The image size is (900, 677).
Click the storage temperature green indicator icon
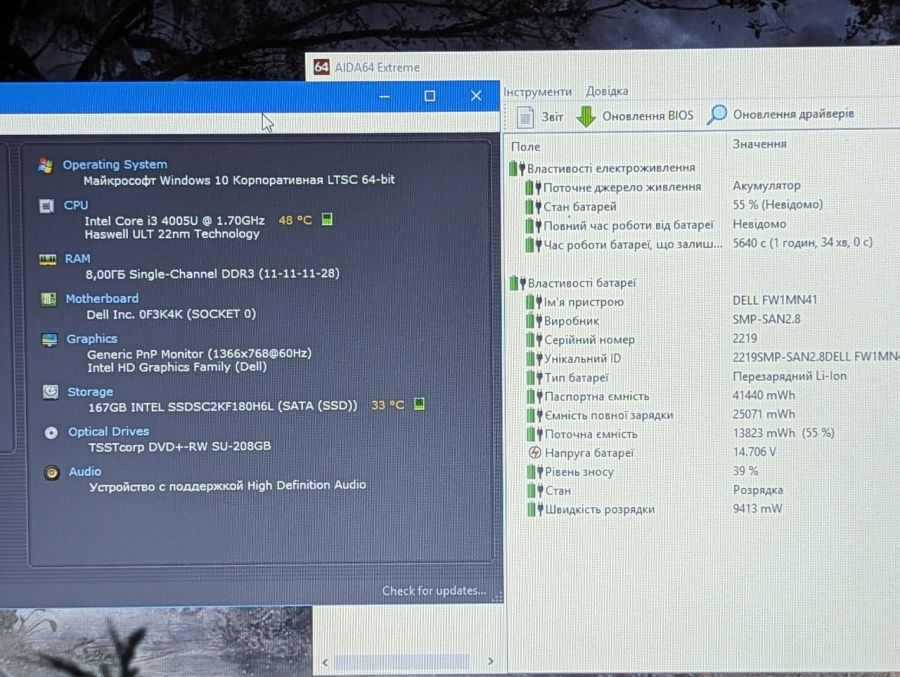click(x=420, y=404)
